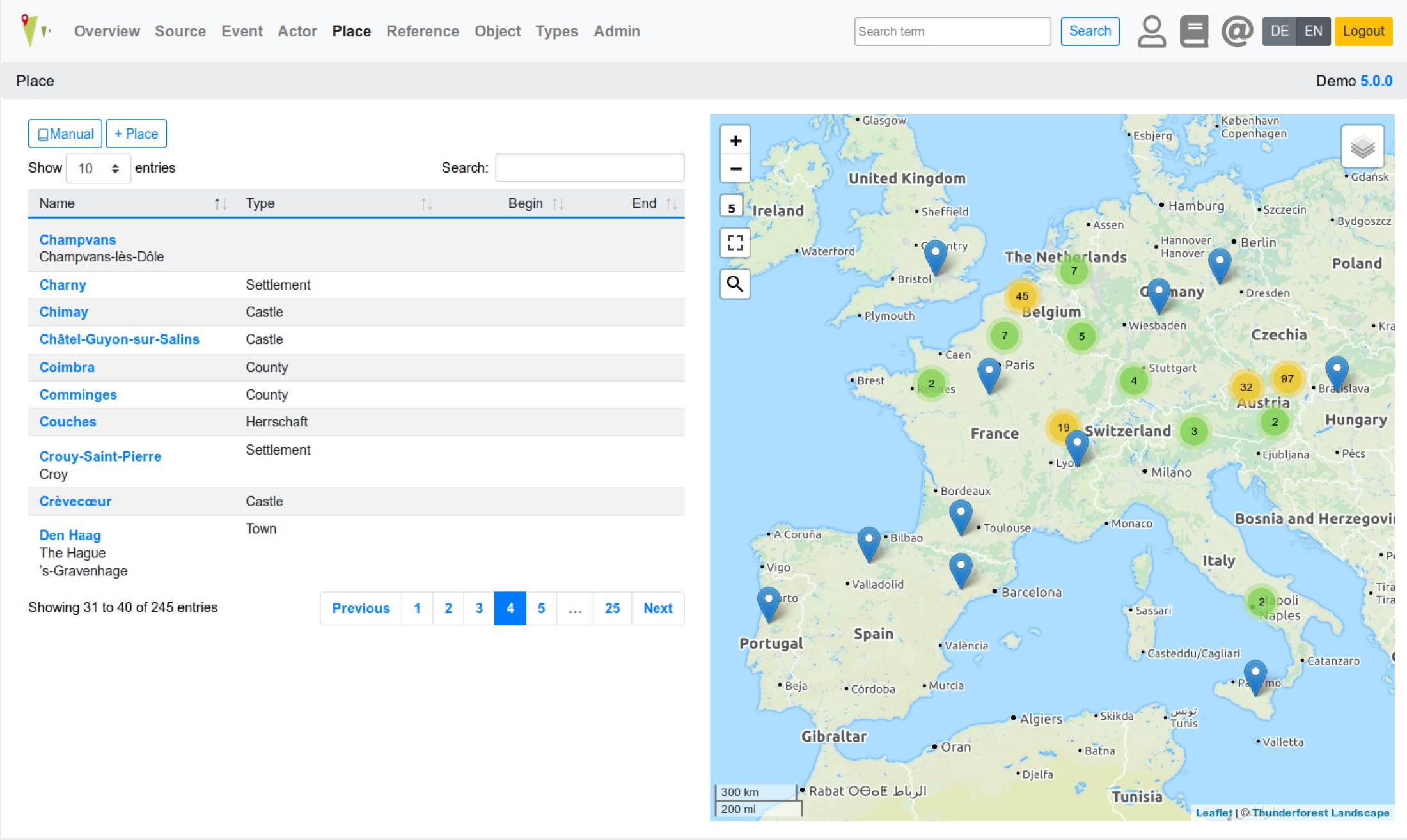Open the Crouy-Saint-Pierre place link
This screenshot has width=1407, height=840.
point(100,456)
